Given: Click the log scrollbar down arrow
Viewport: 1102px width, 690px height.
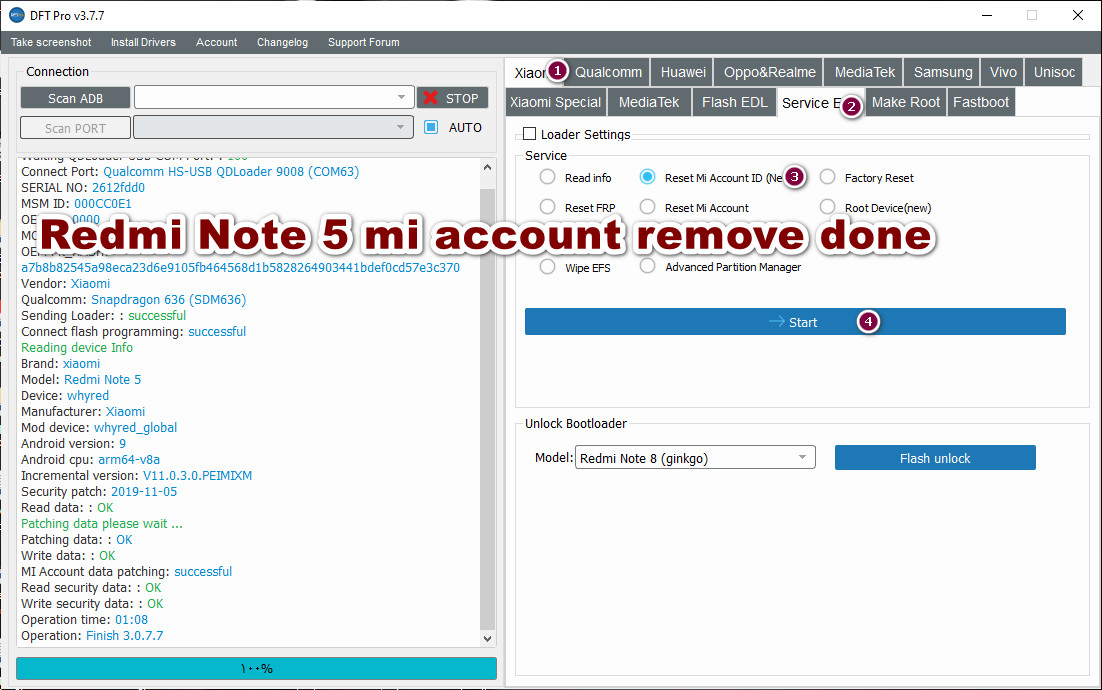Looking at the screenshot, I should point(487,638).
